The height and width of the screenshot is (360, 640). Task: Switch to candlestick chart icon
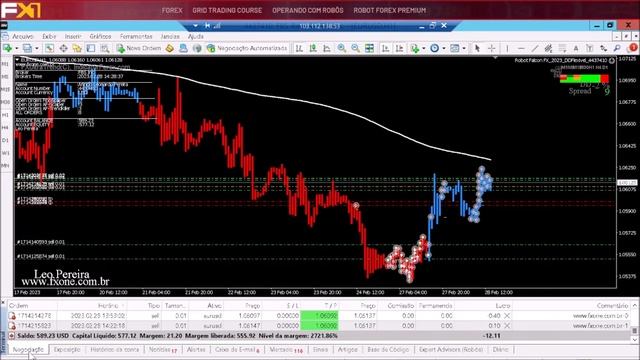[313, 49]
